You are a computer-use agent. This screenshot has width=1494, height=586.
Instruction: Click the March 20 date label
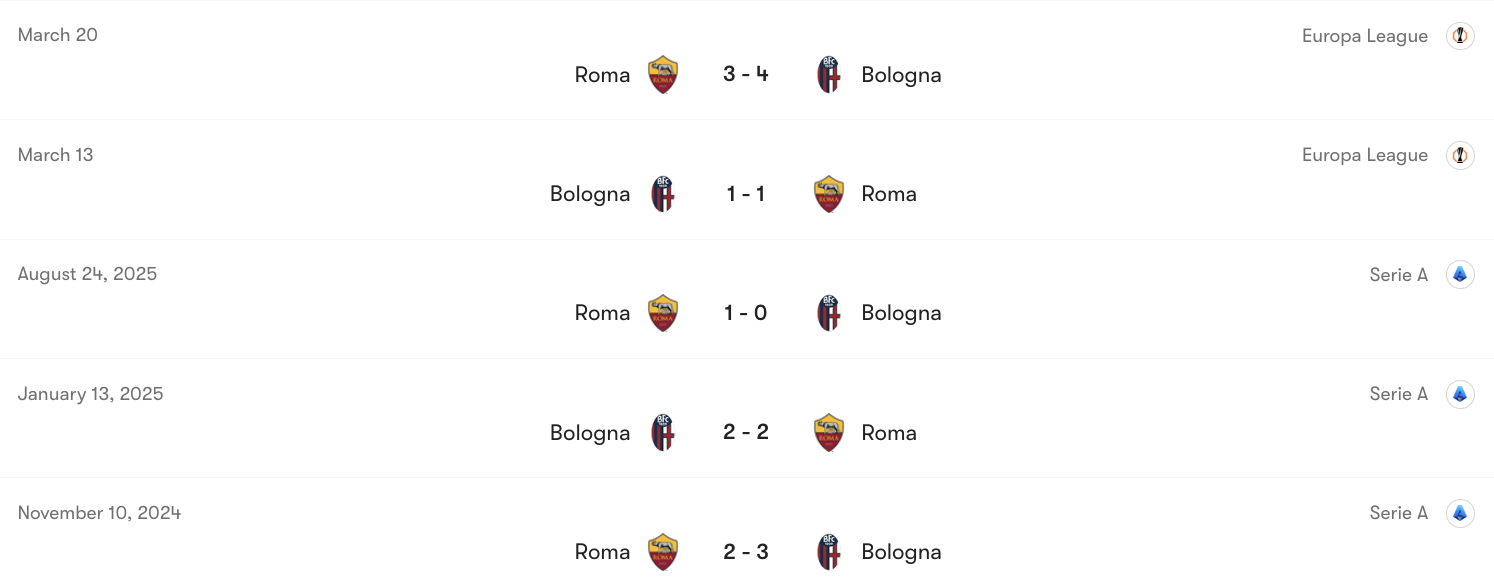(x=57, y=34)
